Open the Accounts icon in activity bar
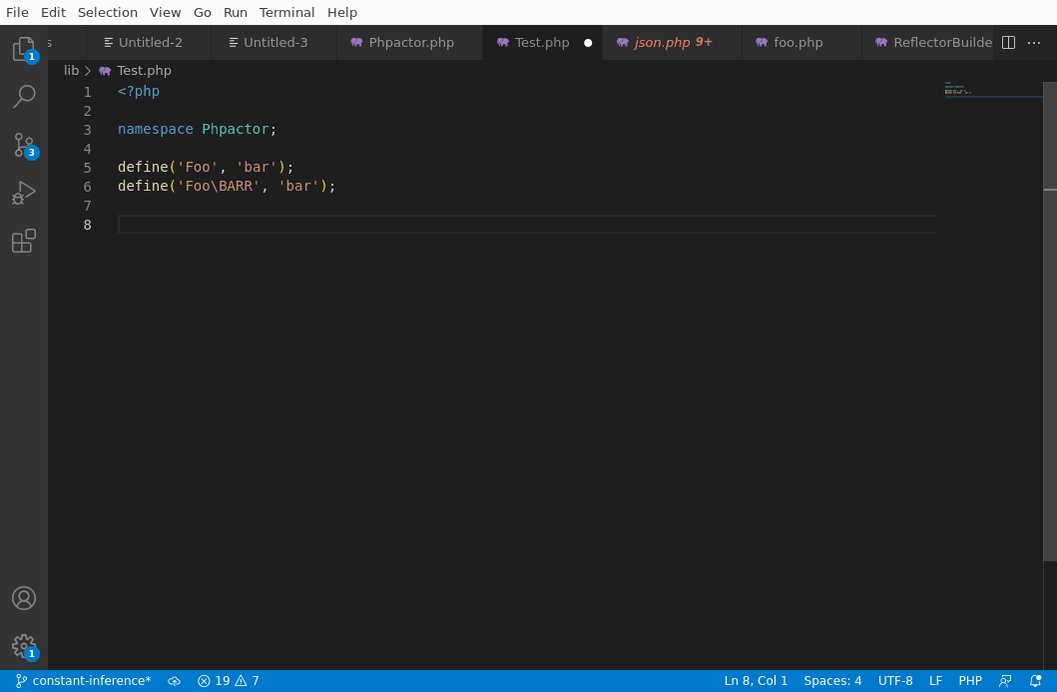 (x=24, y=598)
